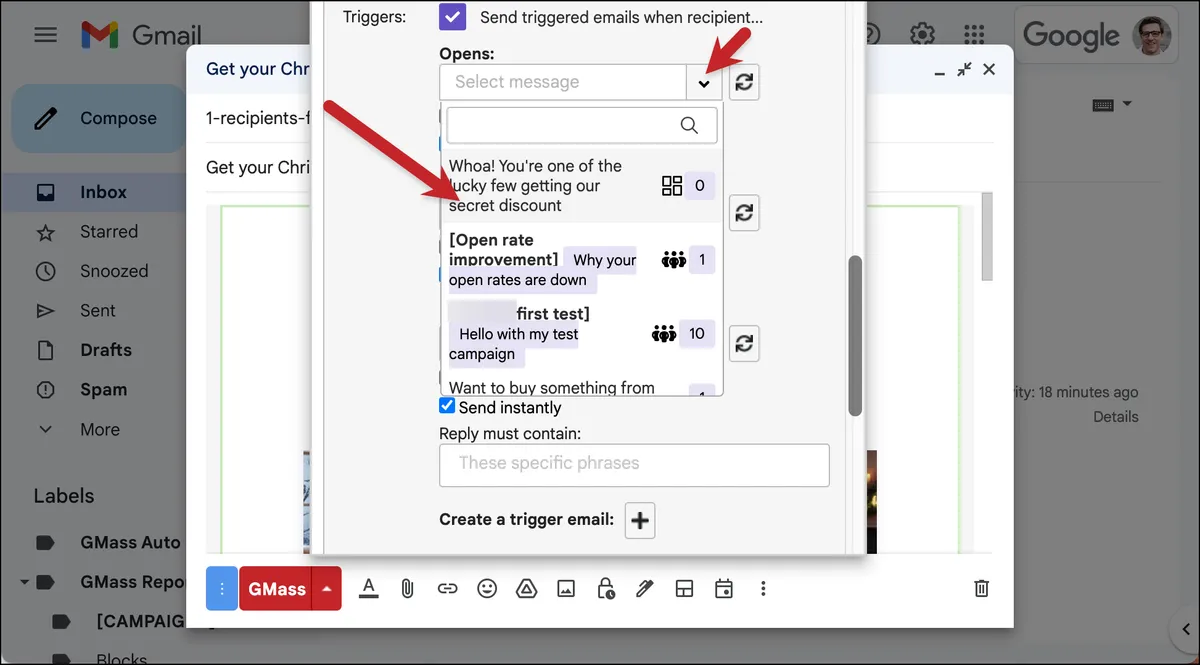Viewport: 1200px width, 665px height.
Task: Open the Spam folder
Action: click(103, 390)
